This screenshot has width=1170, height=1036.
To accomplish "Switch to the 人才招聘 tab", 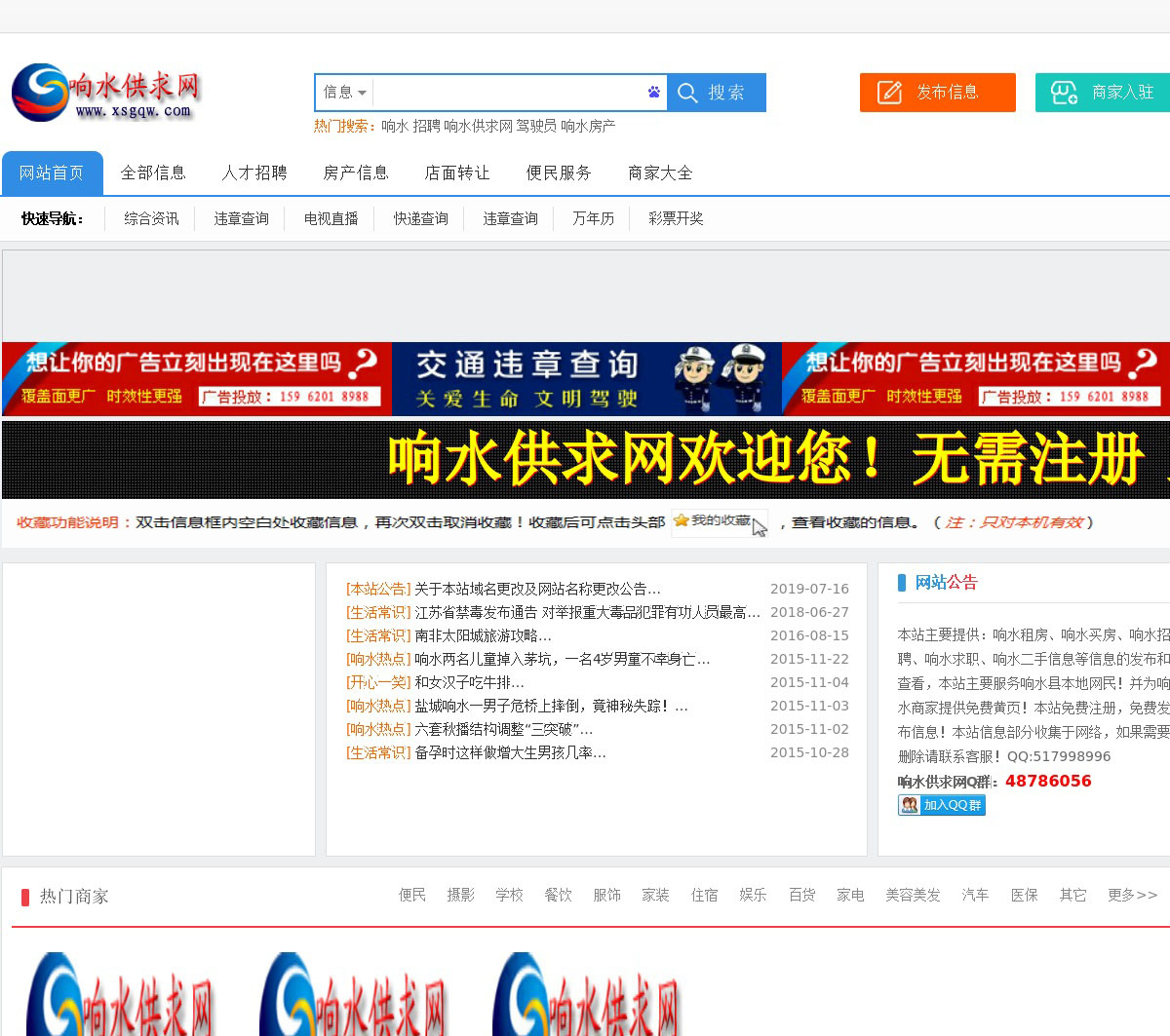I will click(x=253, y=173).
